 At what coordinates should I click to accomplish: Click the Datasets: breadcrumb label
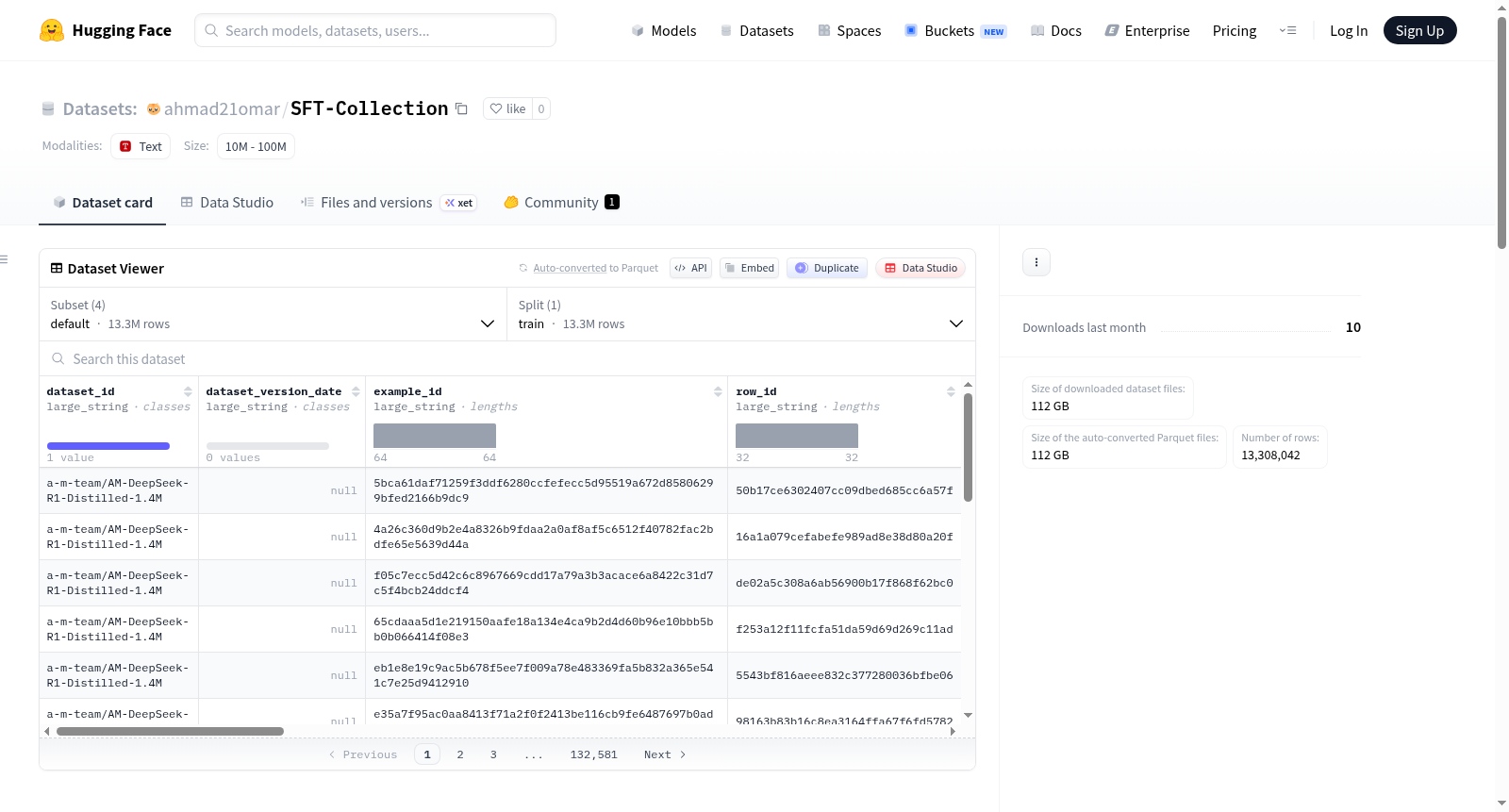[99, 108]
